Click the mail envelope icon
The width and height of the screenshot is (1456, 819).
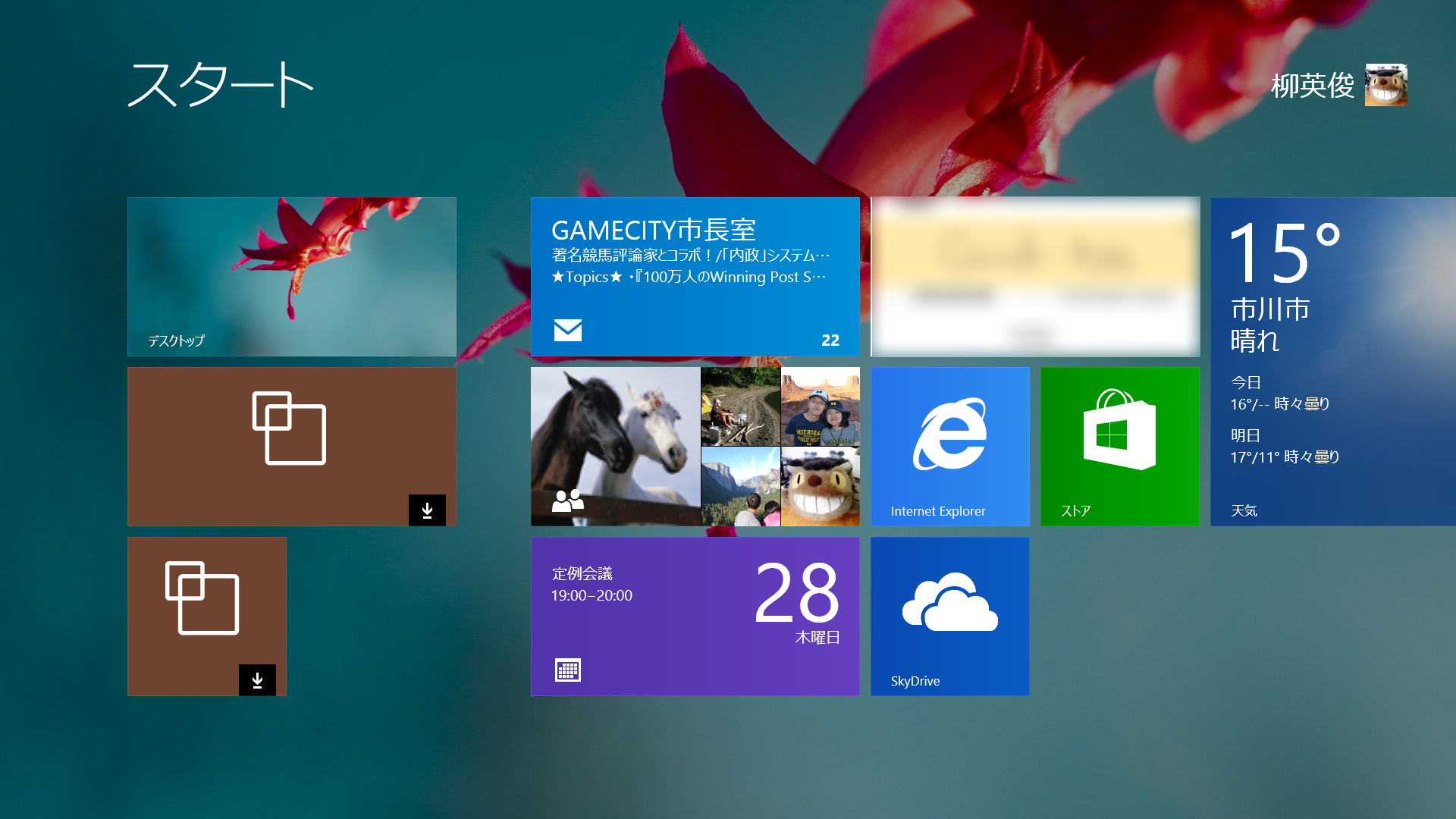[567, 330]
